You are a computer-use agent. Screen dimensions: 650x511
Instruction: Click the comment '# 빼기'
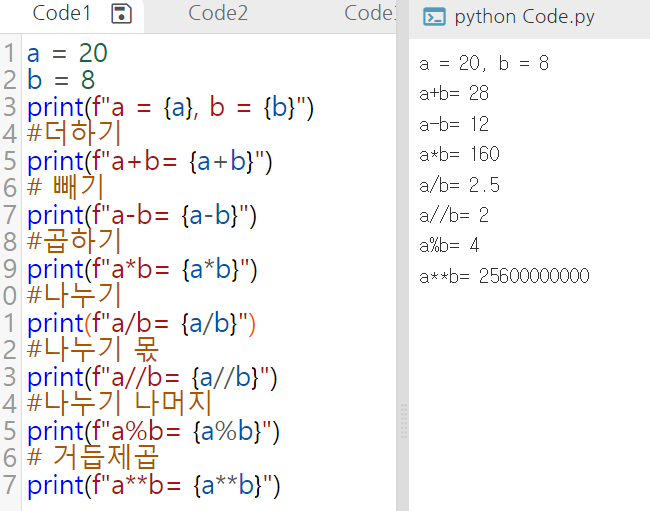65,187
